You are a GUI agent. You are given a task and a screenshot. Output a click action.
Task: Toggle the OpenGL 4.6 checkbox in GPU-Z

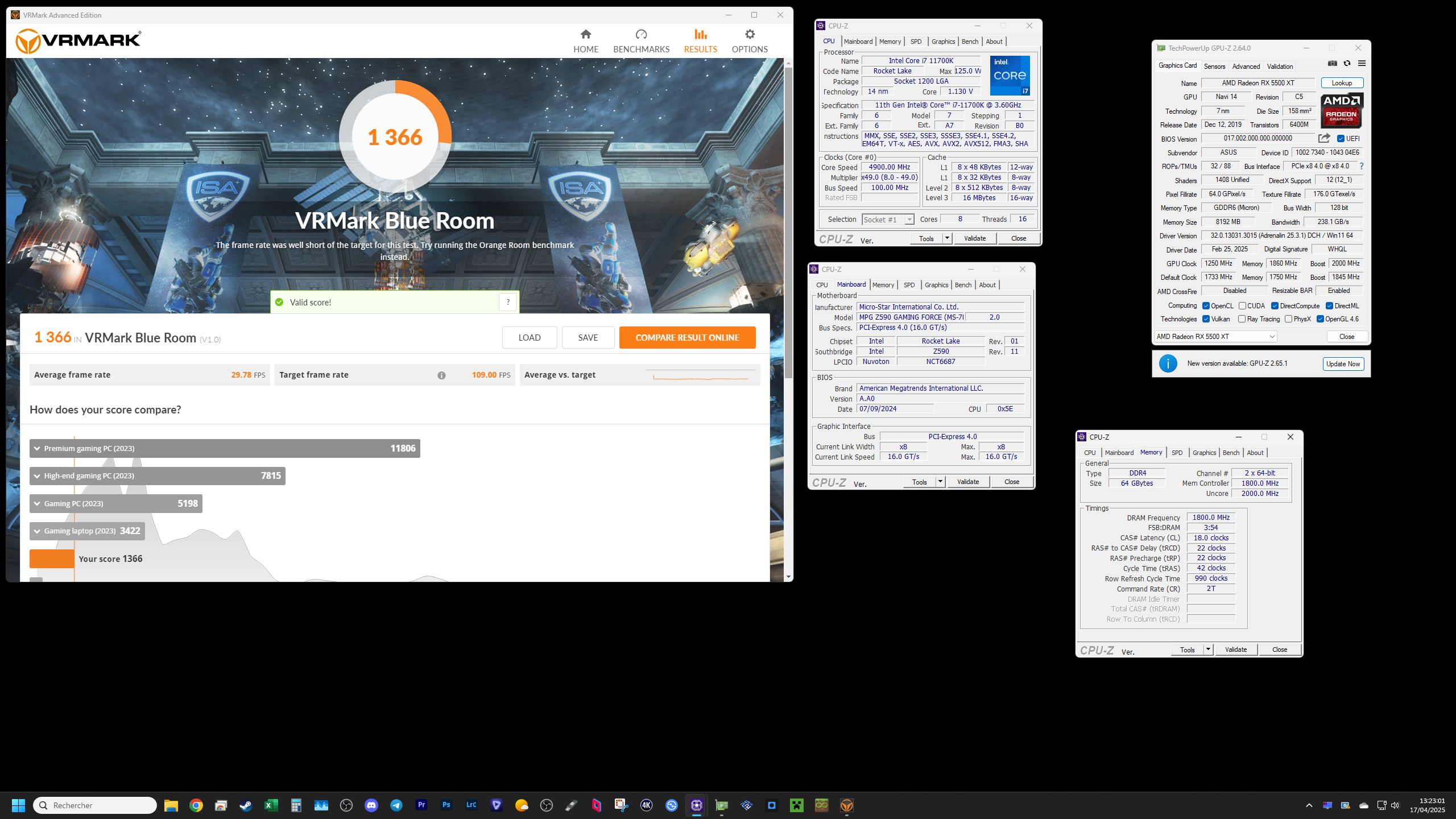click(1320, 319)
